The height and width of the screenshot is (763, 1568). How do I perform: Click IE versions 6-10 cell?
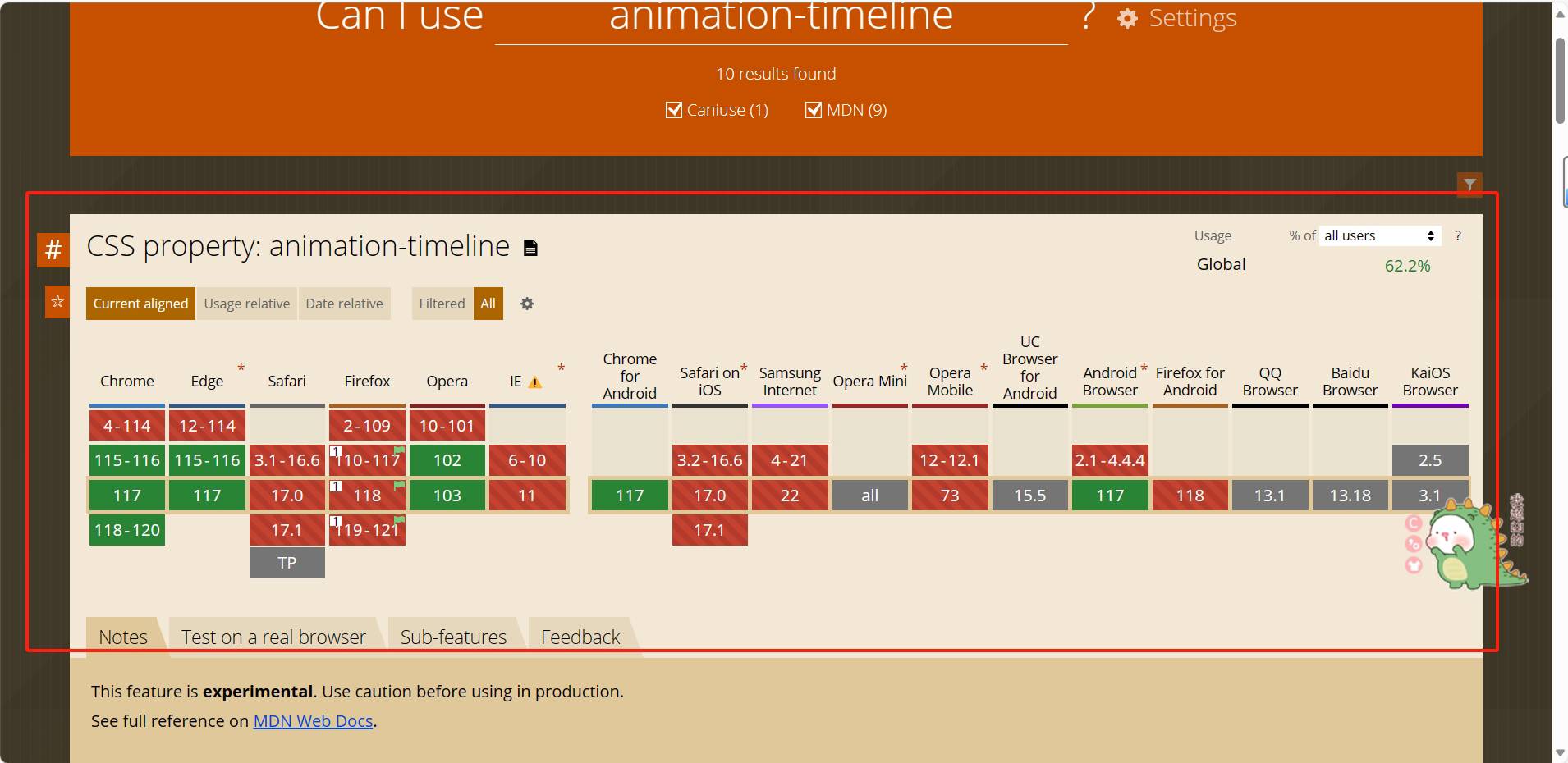click(527, 460)
